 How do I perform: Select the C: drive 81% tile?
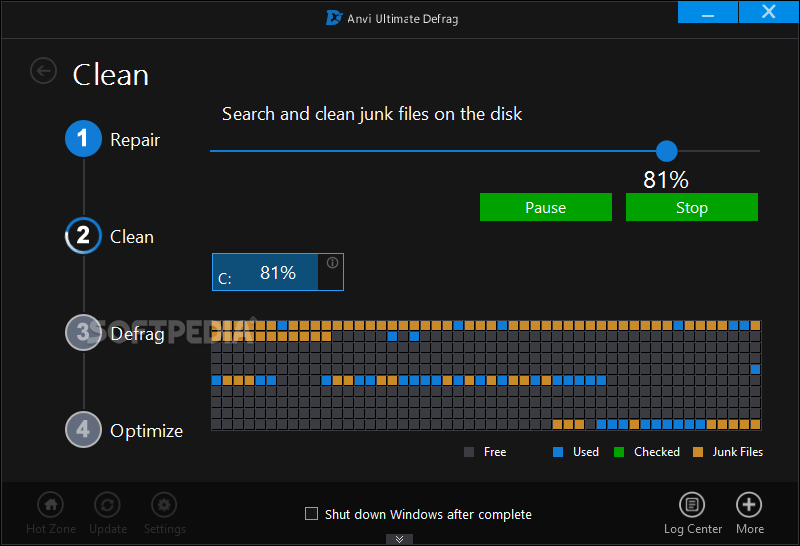tap(278, 272)
